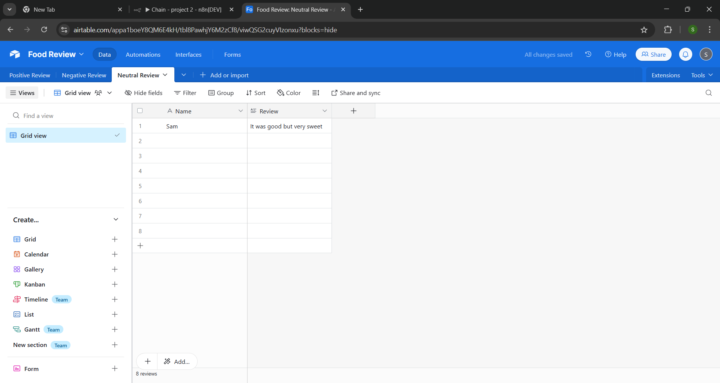Open base history clock icon
Viewport: 720px width, 383px height.
click(x=588, y=54)
